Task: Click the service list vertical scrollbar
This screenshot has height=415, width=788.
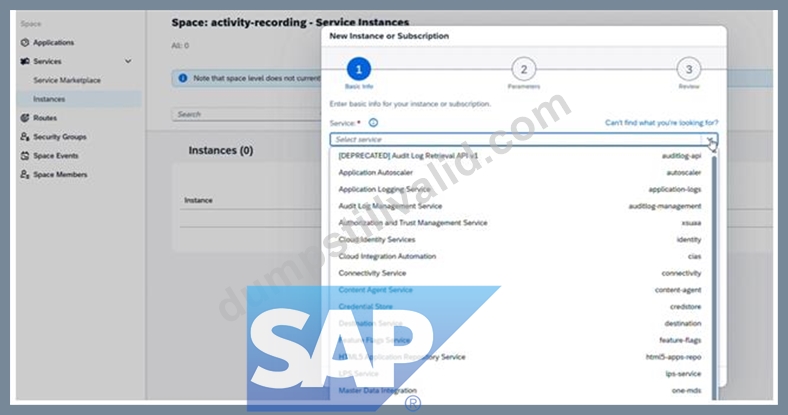Action: pyautogui.click(x=714, y=276)
